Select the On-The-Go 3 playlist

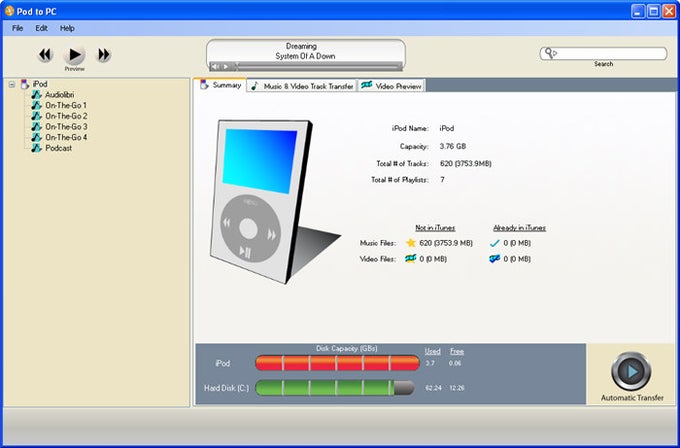pyautogui.click(x=66, y=127)
